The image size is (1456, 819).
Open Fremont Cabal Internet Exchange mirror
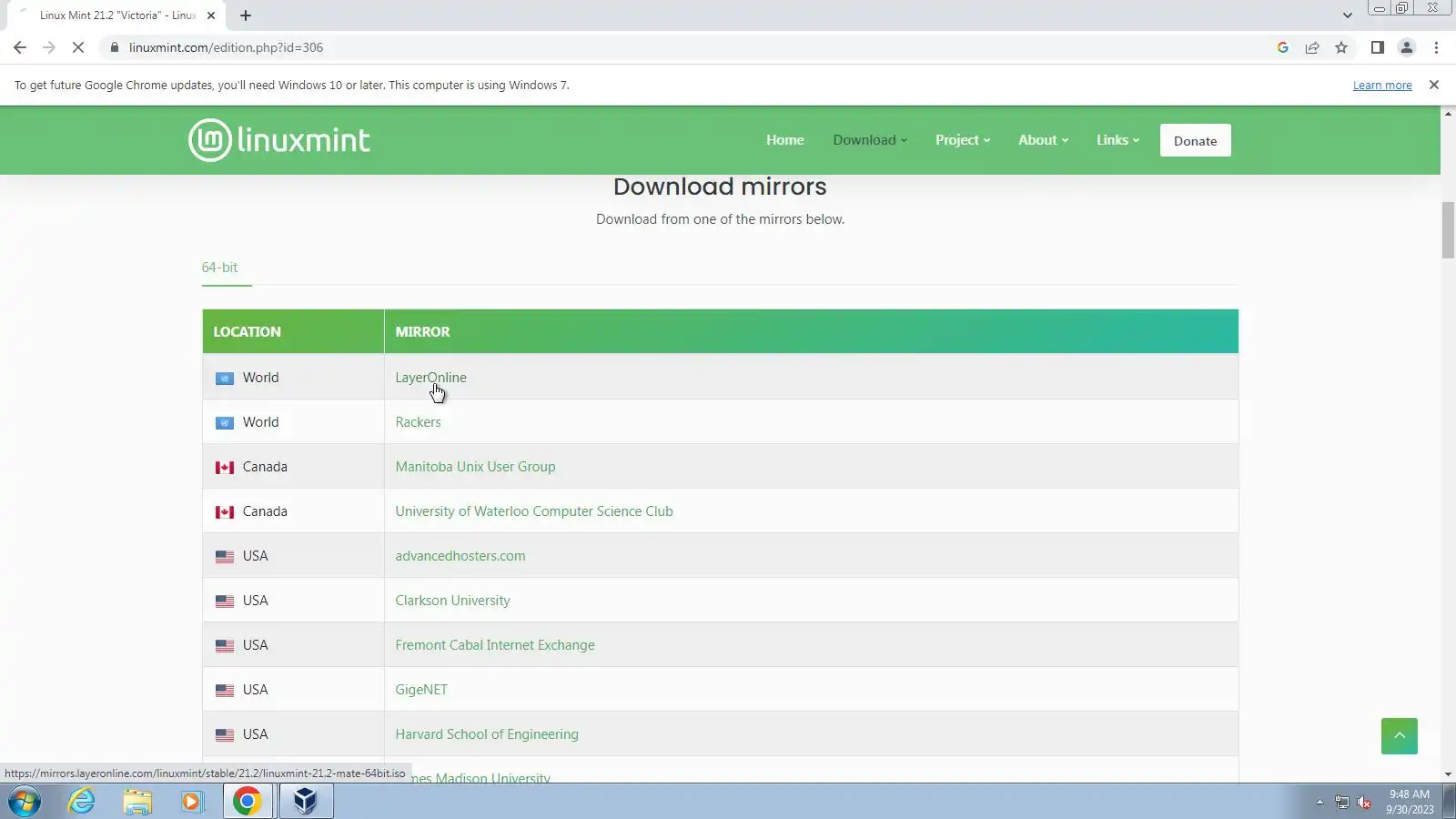pyautogui.click(x=495, y=645)
